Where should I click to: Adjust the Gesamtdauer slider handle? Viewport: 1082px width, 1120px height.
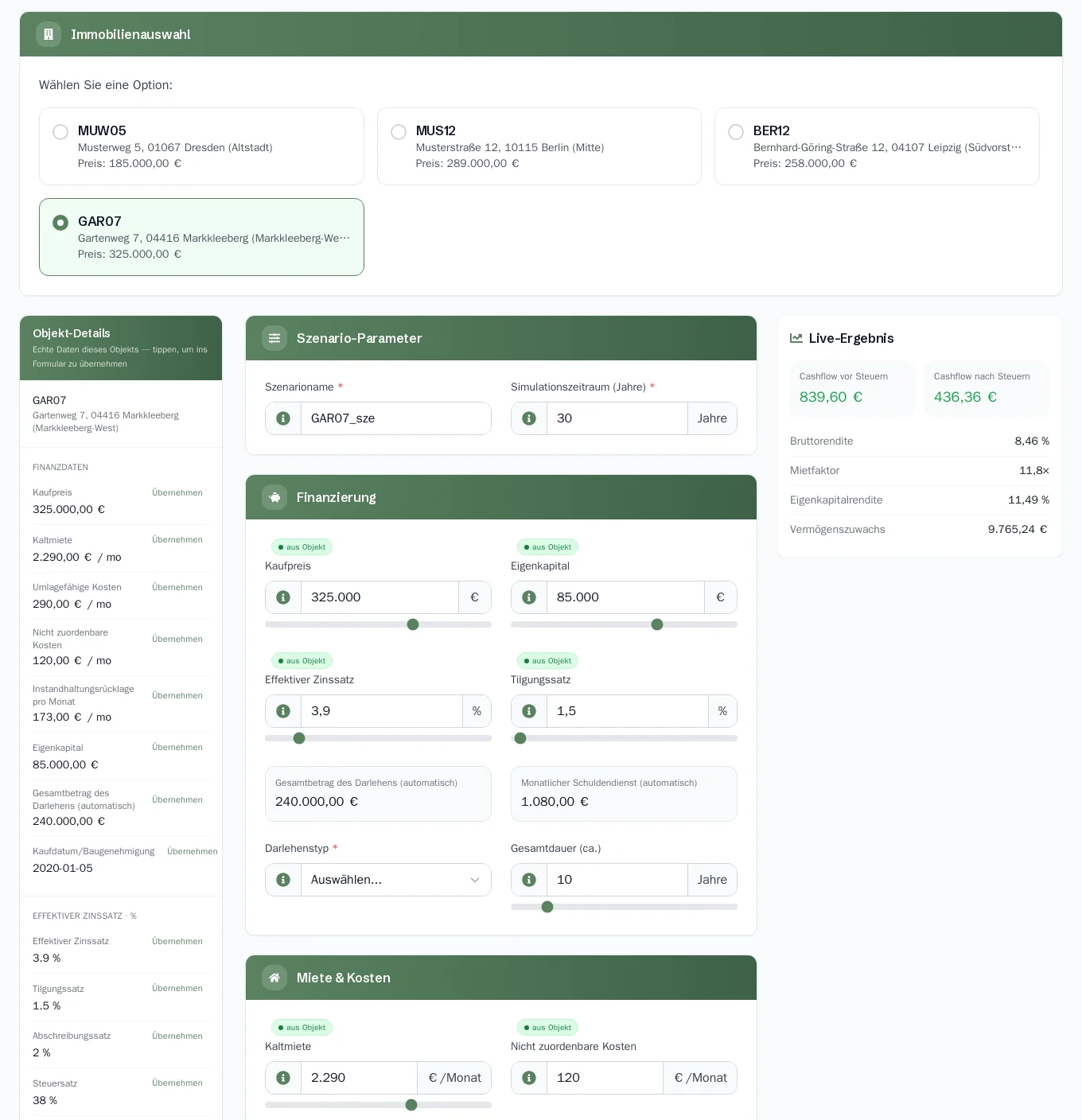coord(547,907)
